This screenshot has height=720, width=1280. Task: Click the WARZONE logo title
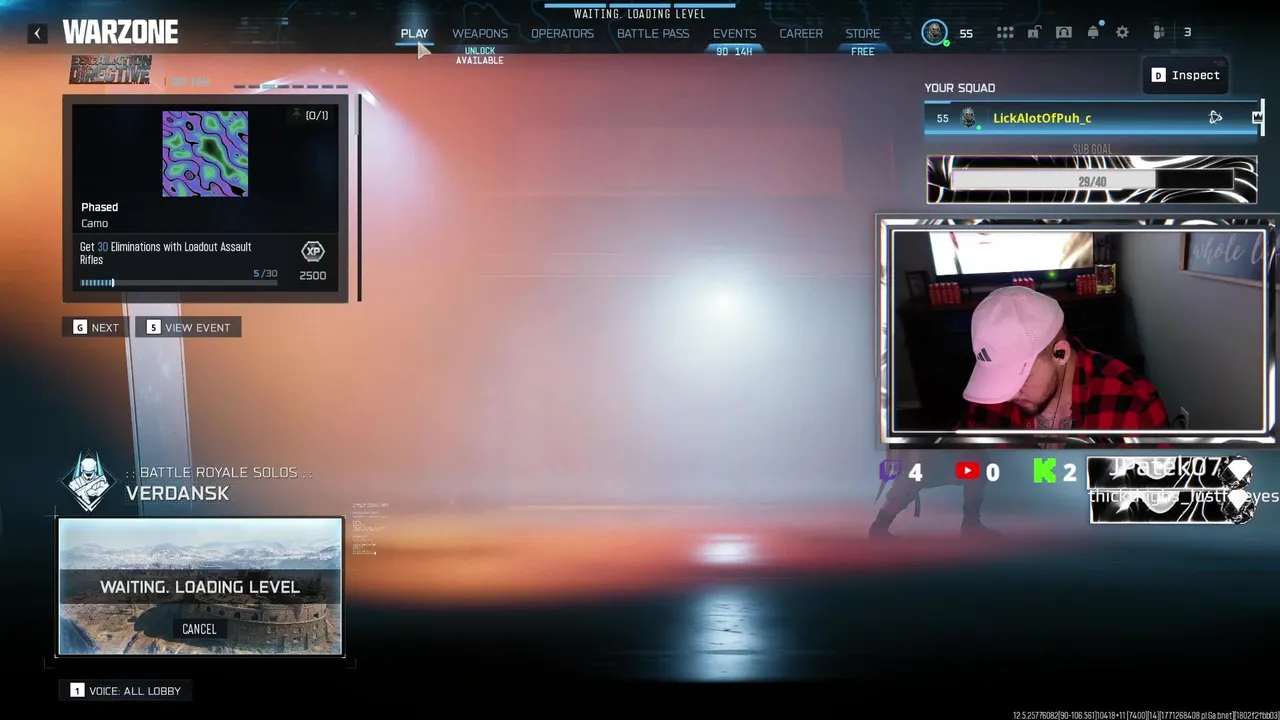coord(120,33)
